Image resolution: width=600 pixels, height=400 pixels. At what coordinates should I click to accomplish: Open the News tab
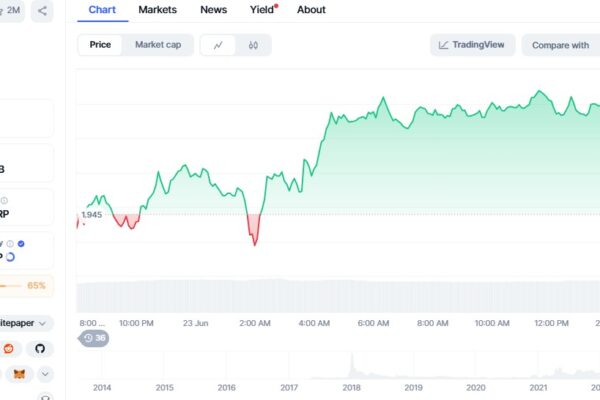pos(214,10)
